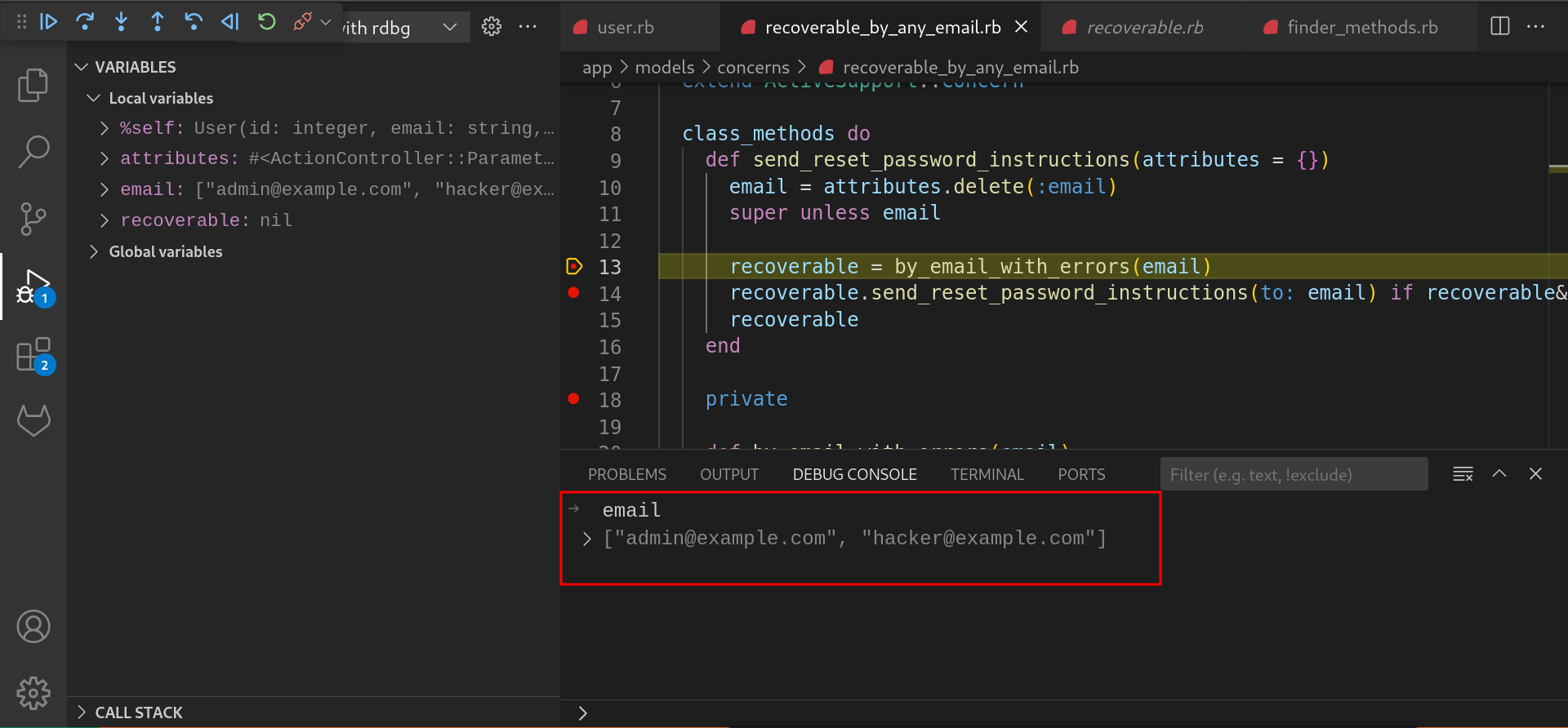Toggle the breakpoint on line 14

[574, 292]
